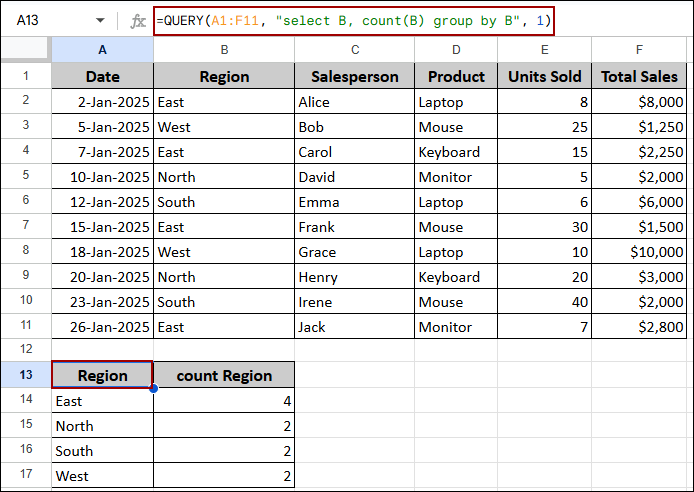Select the $8,000 total sales cell
Image resolution: width=694 pixels, height=492 pixels.
click(x=639, y=102)
